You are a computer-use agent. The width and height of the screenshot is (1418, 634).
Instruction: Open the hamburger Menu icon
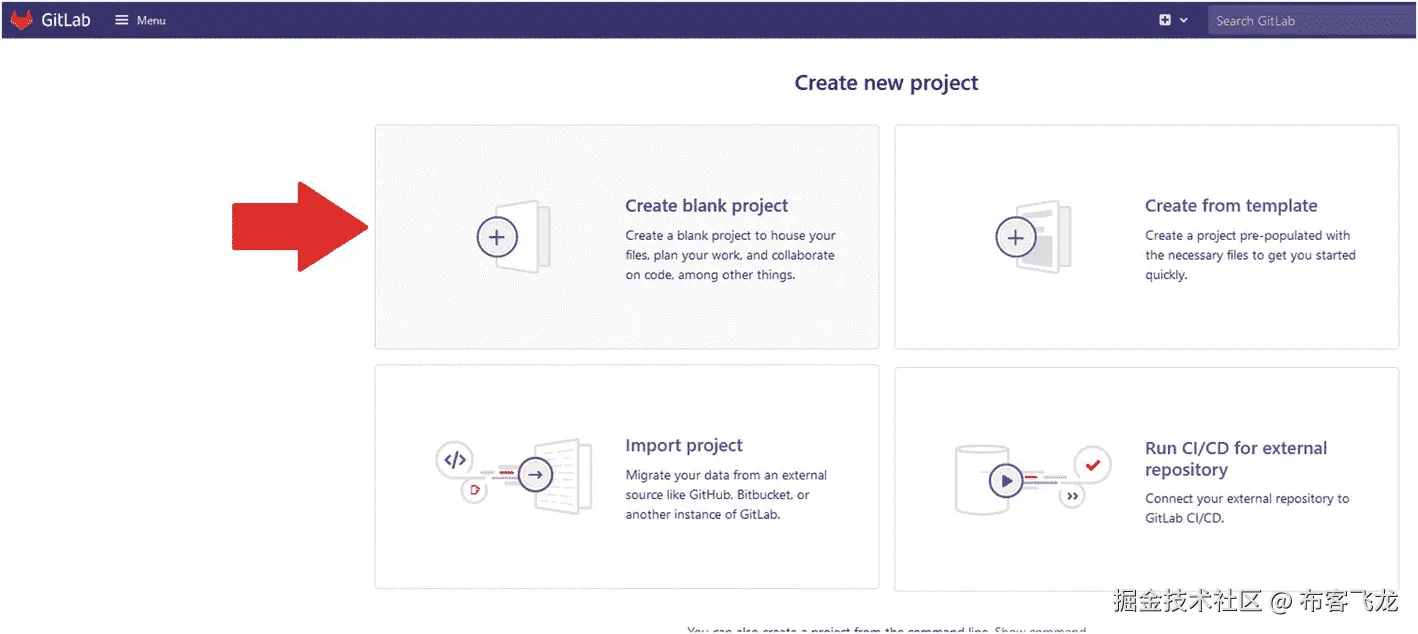point(122,20)
